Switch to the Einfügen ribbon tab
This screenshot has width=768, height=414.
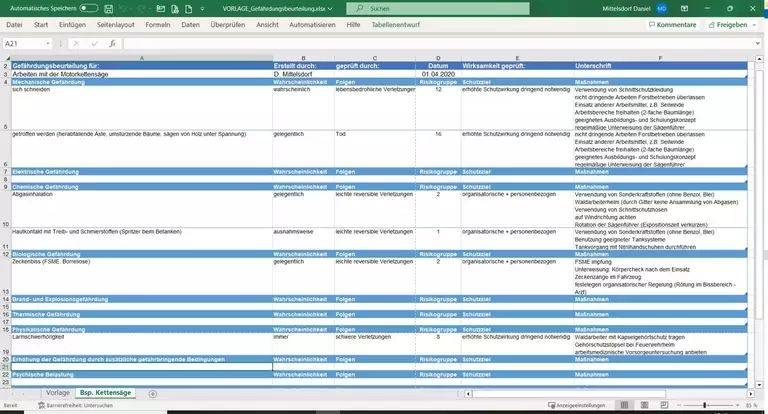(x=72, y=24)
